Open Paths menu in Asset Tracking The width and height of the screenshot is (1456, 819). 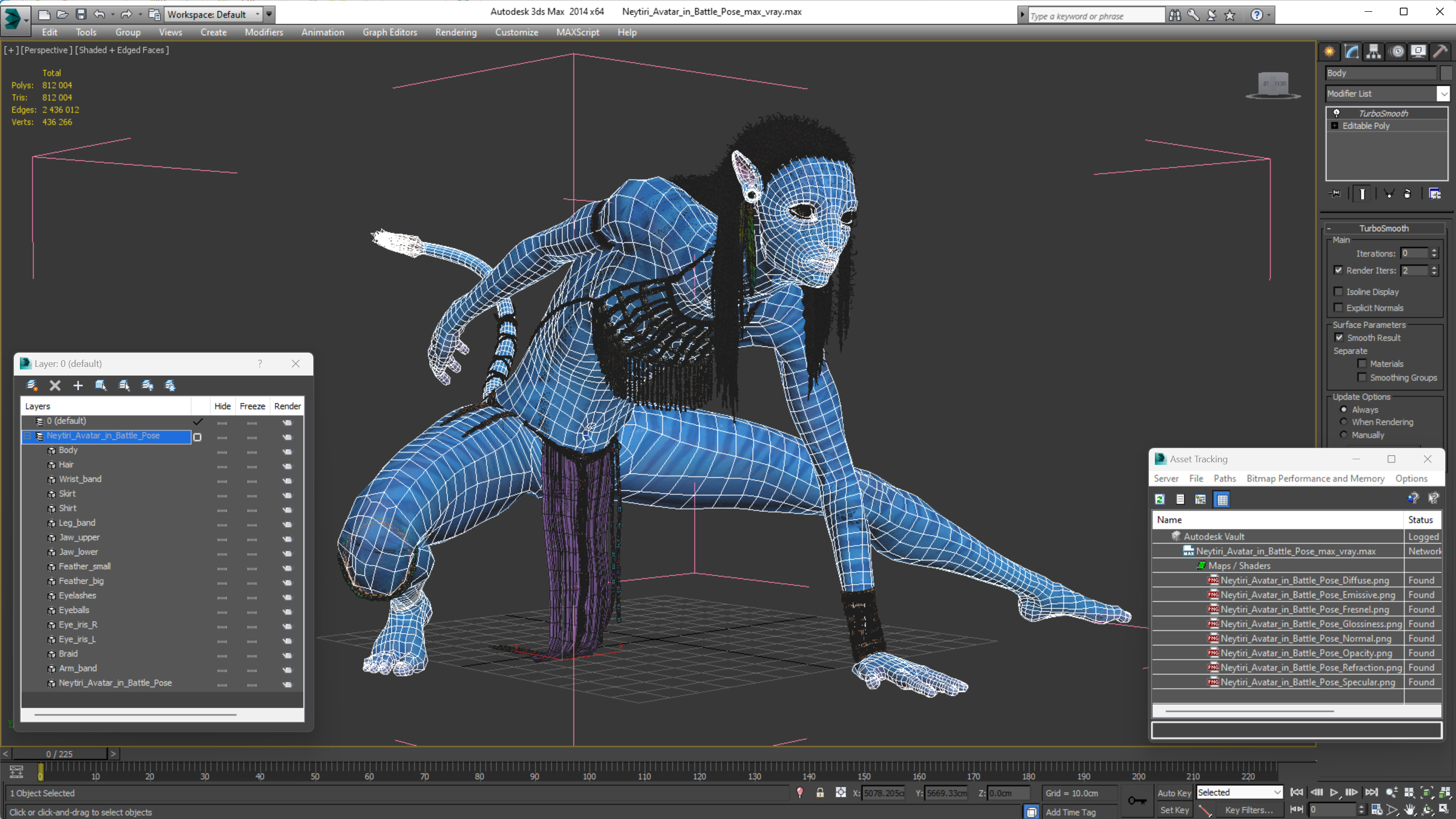pyautogui.click(x=1224, y=478)
